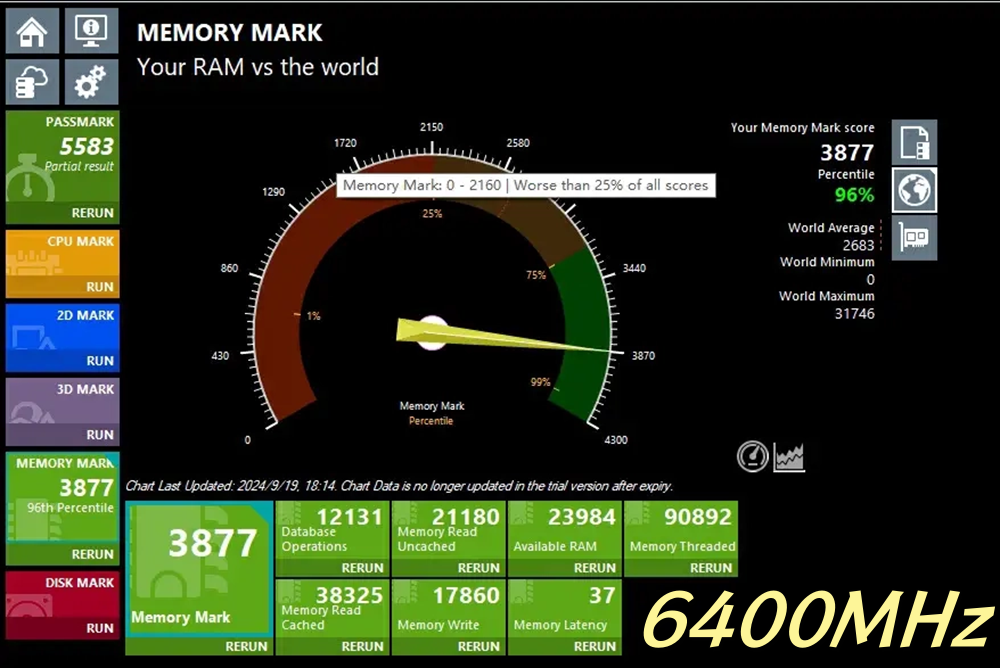Viewport: 1000px width, 668px height.
Task: Rerun the PassMark overall test
Action: [92, 213]
